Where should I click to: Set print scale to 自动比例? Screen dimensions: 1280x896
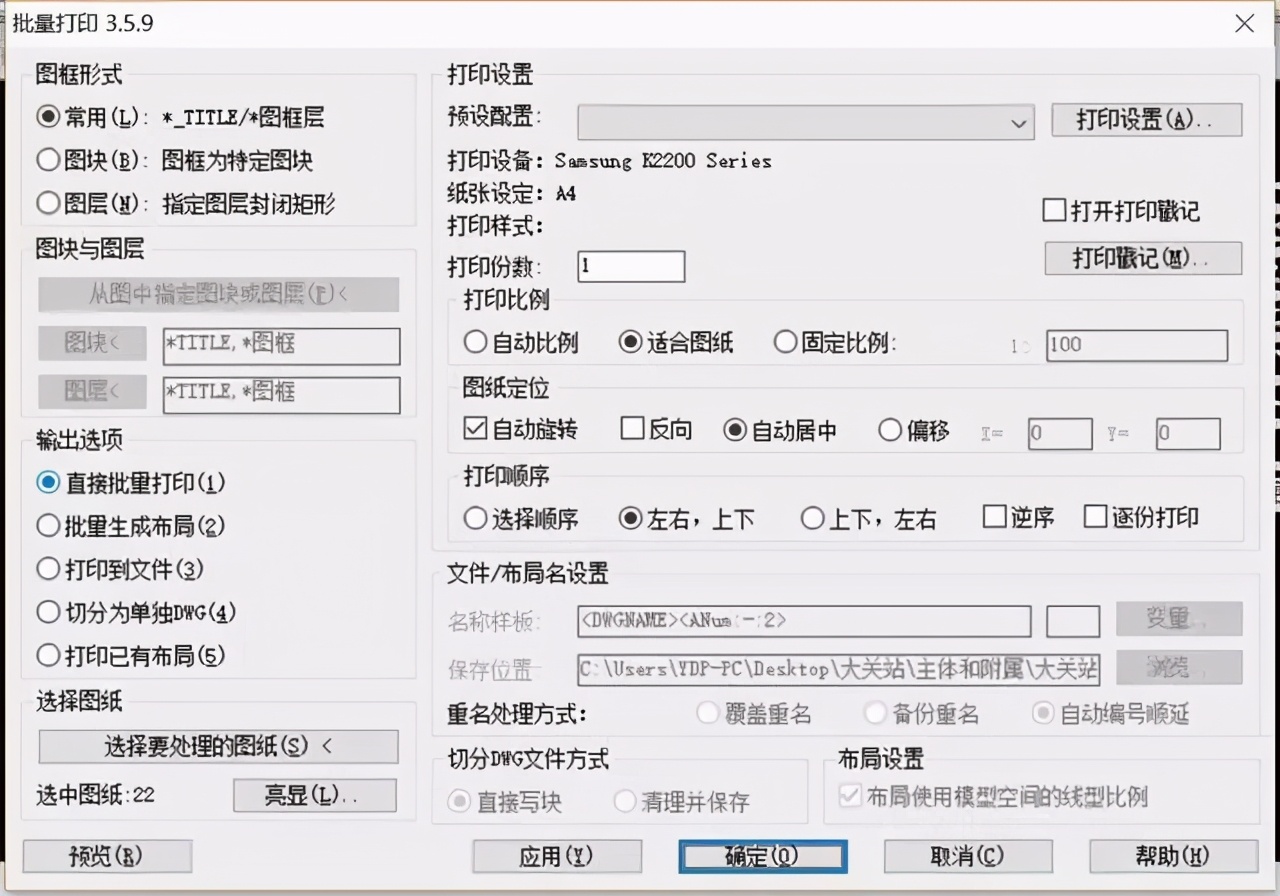click(x=475, y=342)
